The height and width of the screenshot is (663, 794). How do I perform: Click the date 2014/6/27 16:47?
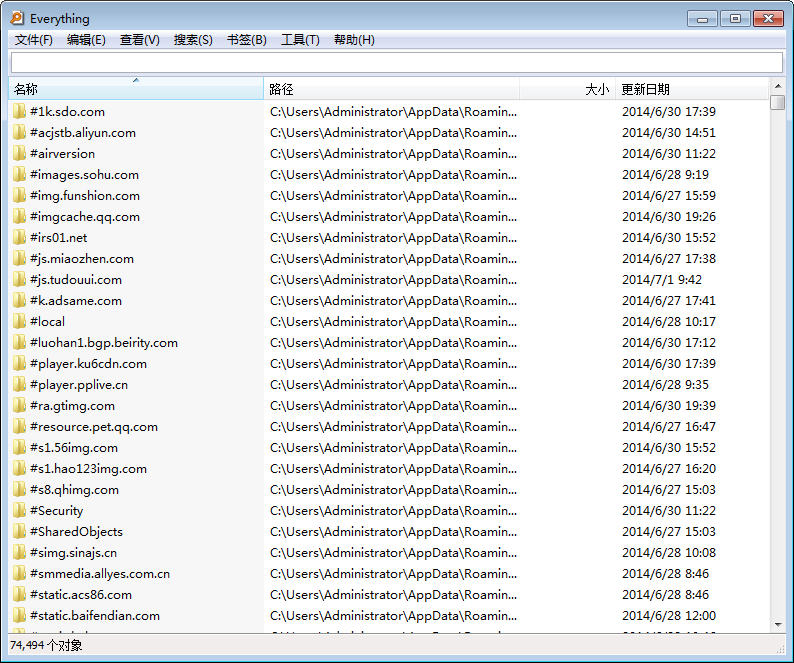tap(669, 427)
